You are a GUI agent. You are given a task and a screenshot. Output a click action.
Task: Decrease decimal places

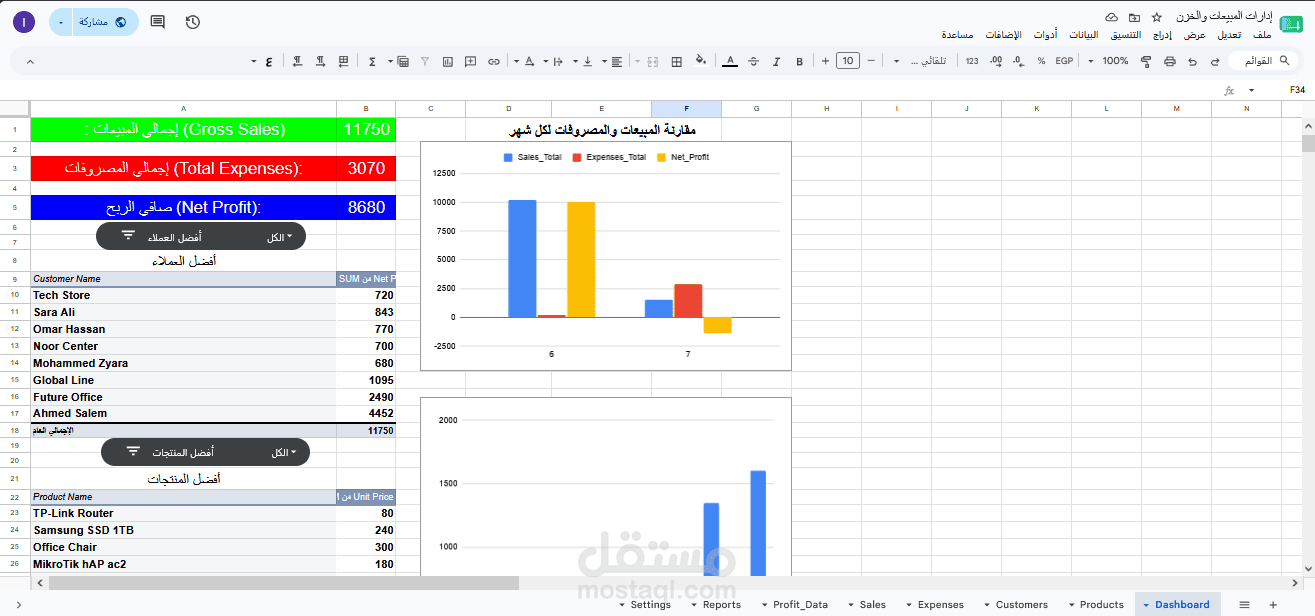pyautogui.click(x=1018, y=61)
